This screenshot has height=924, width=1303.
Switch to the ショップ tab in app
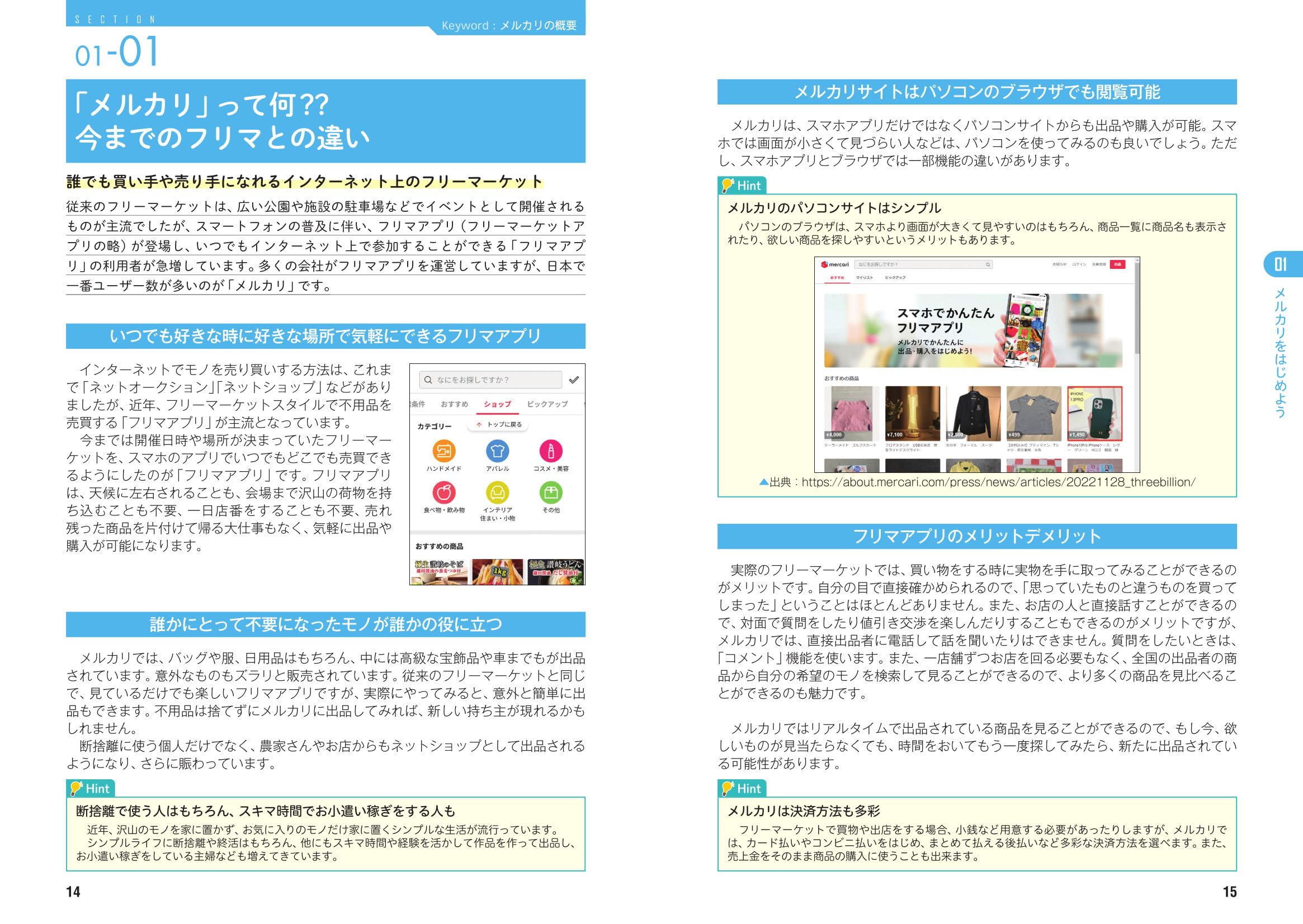click(x=497, y=404)
